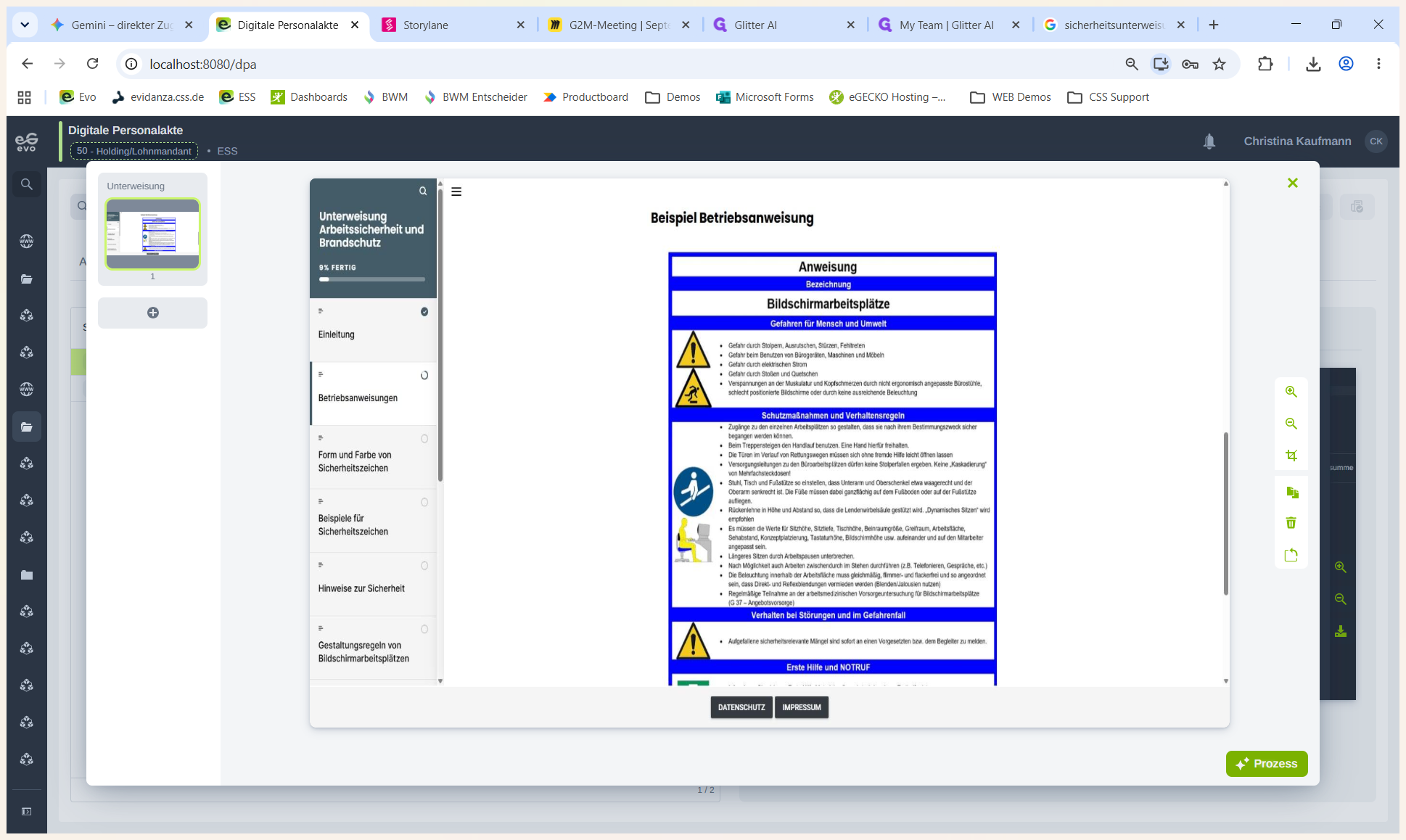This screenshot has height=840, width=1406.
Task: Expand the Demos bookmark folder
Action: tap(673, 97)
